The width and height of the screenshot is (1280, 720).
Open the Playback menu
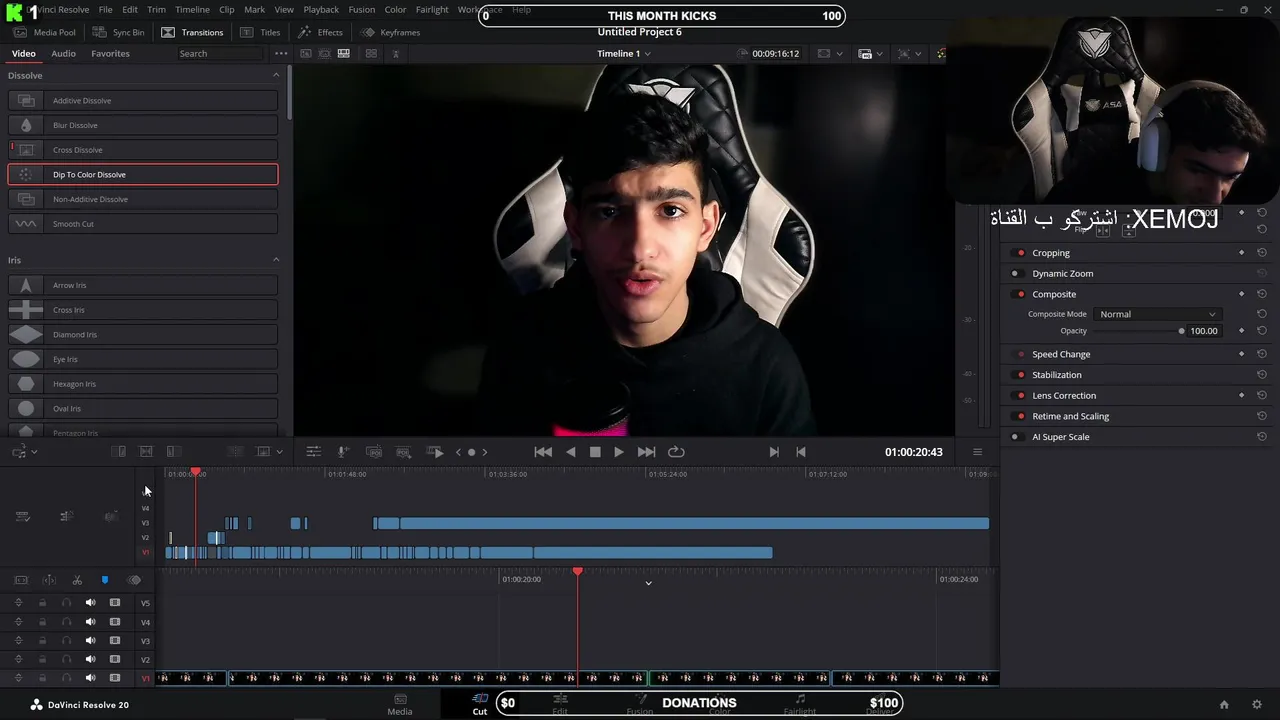(321, 10)
